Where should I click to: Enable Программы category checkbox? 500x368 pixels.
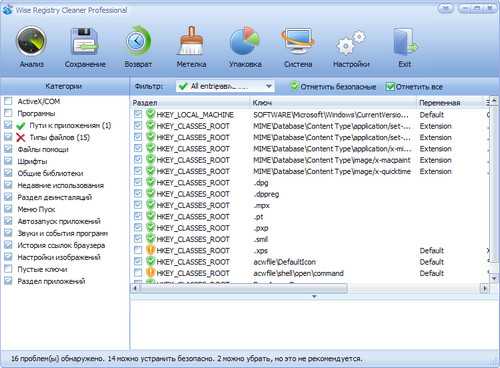pos(8,113)
